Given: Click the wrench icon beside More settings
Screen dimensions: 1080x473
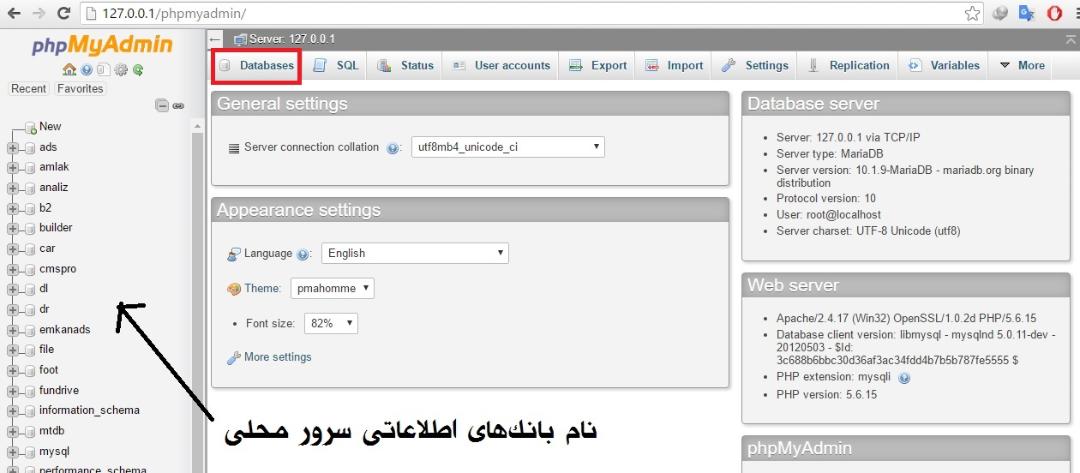Looking at the screenshot, I should (x=233, y=357).
